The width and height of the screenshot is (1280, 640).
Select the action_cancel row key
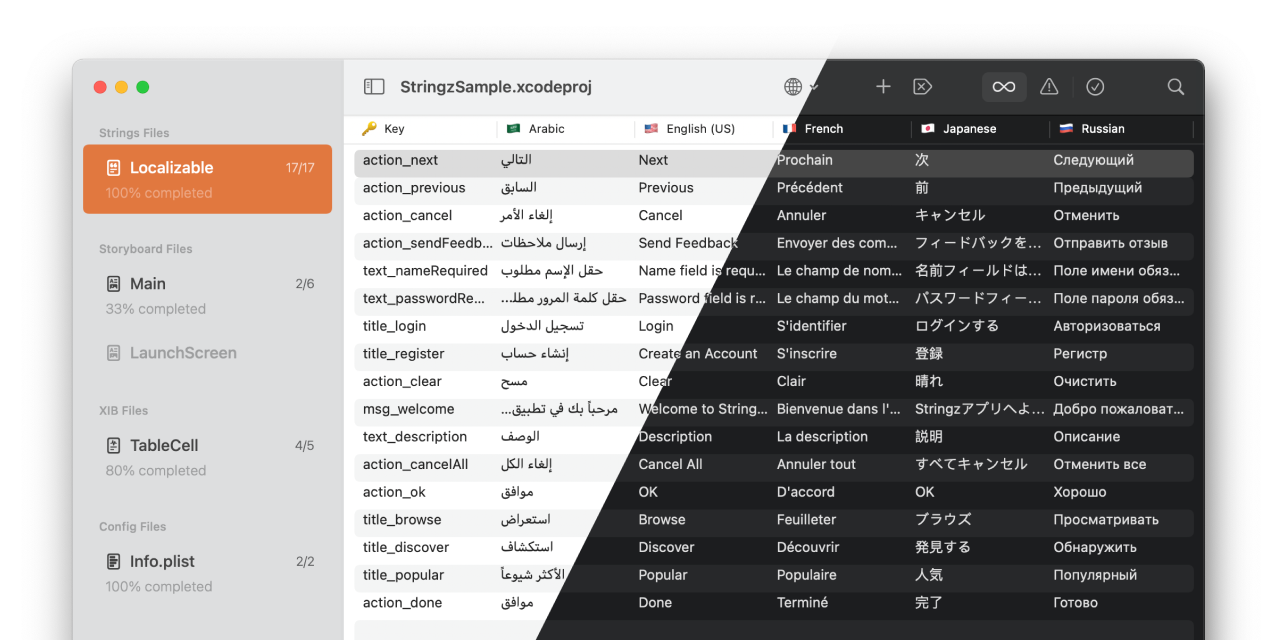click(x=408, y=215)
